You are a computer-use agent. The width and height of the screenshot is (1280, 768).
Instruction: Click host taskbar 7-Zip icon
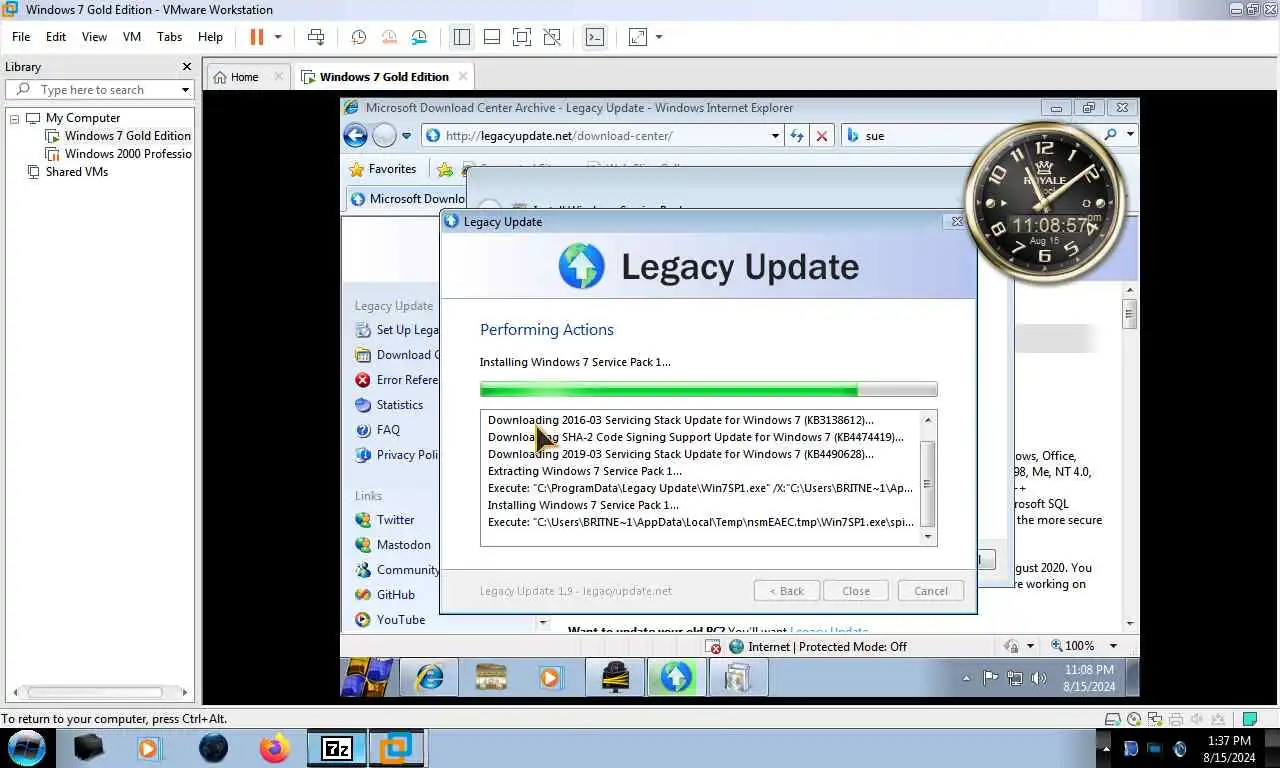pos(336,748)
